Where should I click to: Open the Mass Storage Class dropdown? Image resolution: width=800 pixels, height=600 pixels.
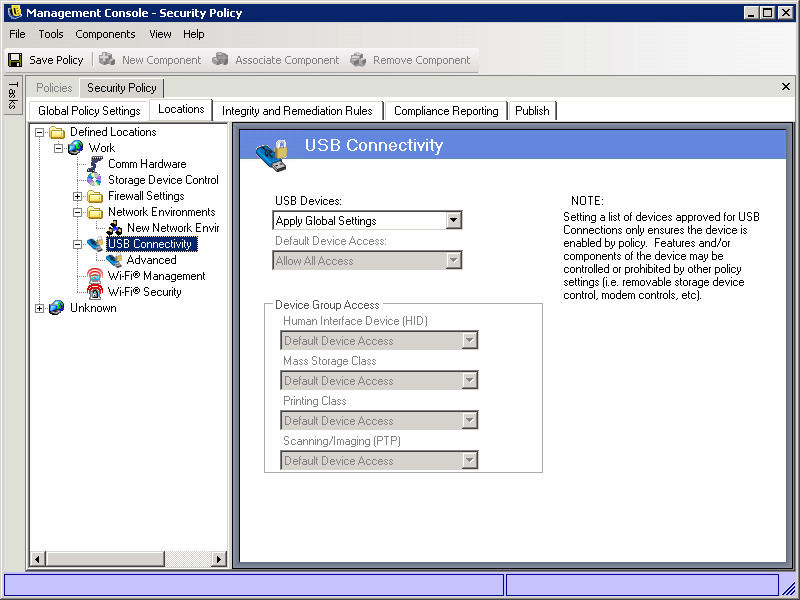(469, 380)
